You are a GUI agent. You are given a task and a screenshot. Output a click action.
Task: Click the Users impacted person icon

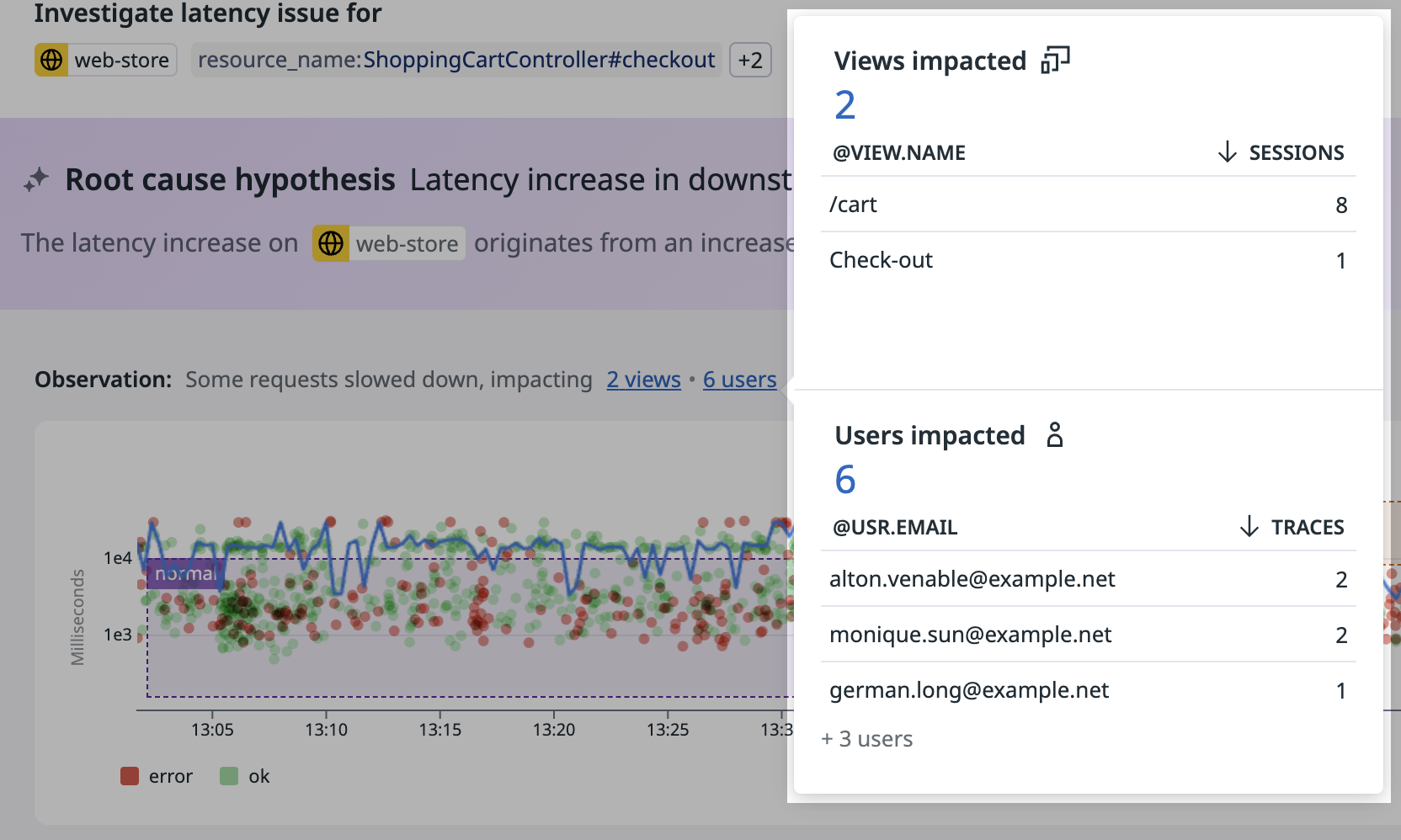(1054, 435)
